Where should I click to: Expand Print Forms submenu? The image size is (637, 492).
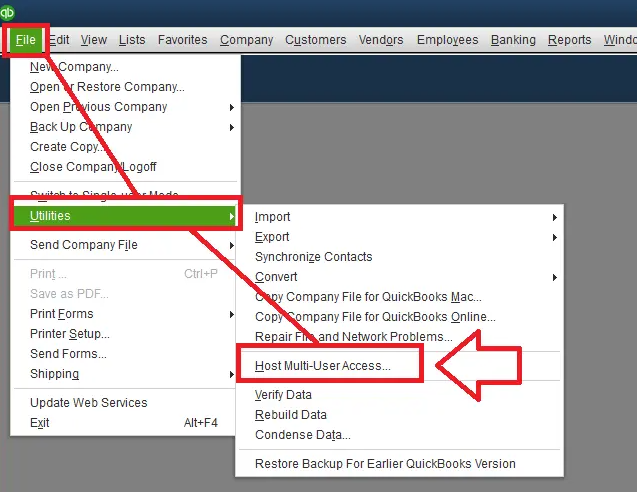tap(126, 314)
